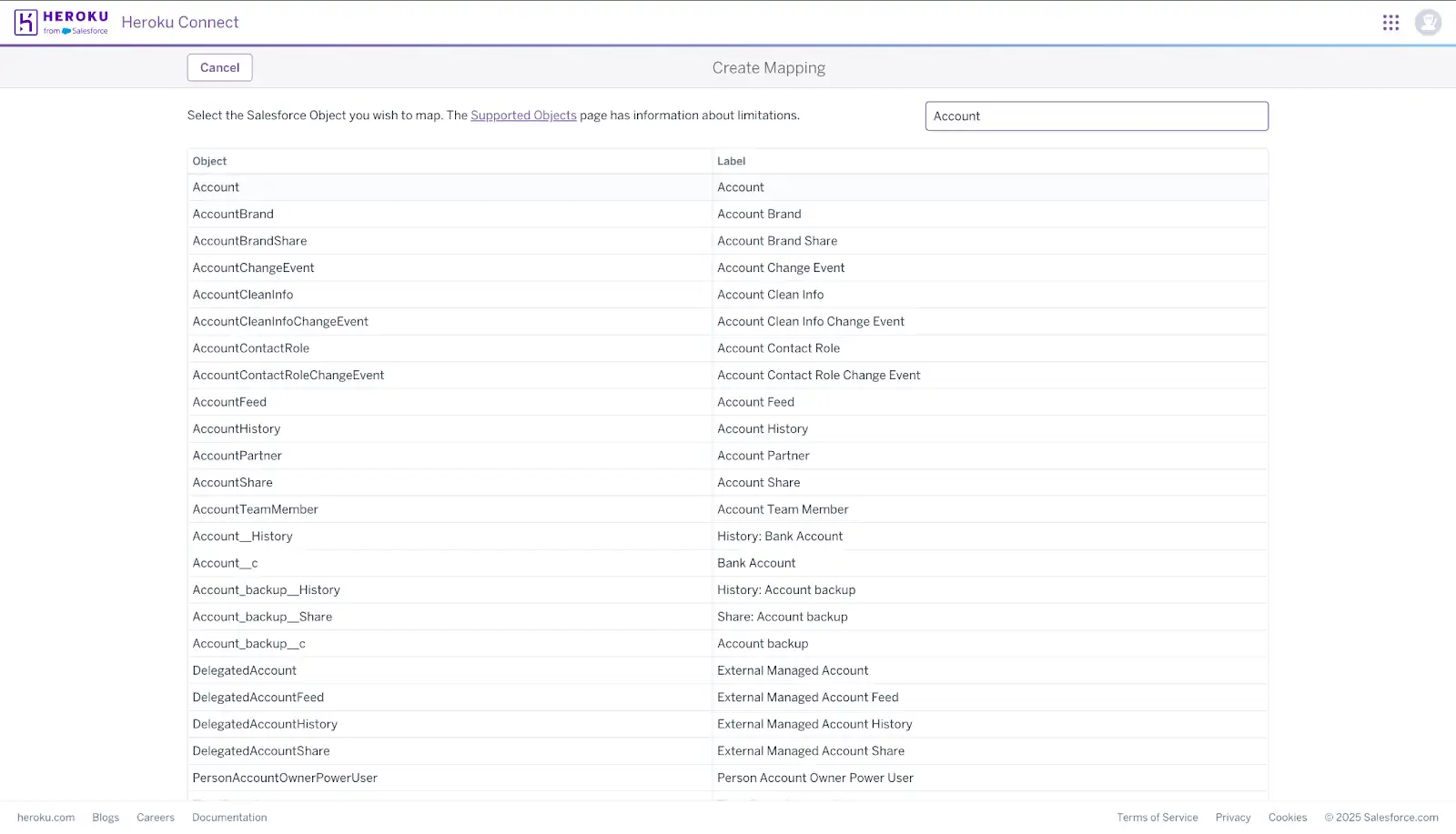Open the user account avatar menu
The height and width of the screenshot is (834, 1456).
[1428, 22]
